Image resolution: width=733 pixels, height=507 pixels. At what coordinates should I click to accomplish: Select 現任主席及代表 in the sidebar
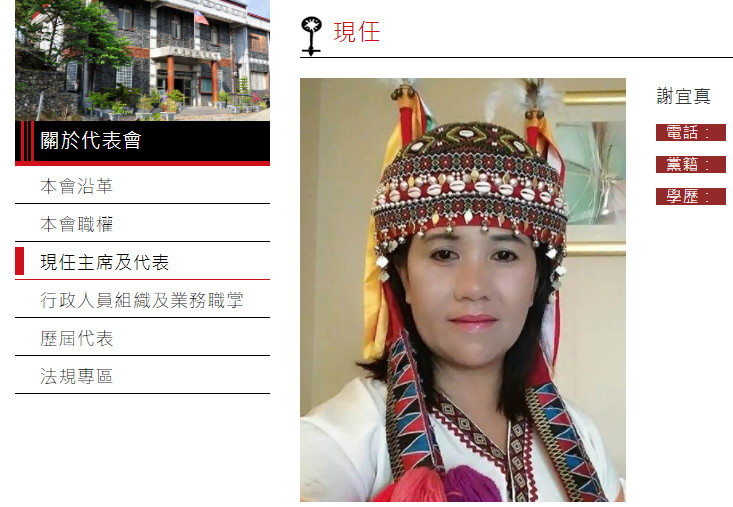(104, 262)
